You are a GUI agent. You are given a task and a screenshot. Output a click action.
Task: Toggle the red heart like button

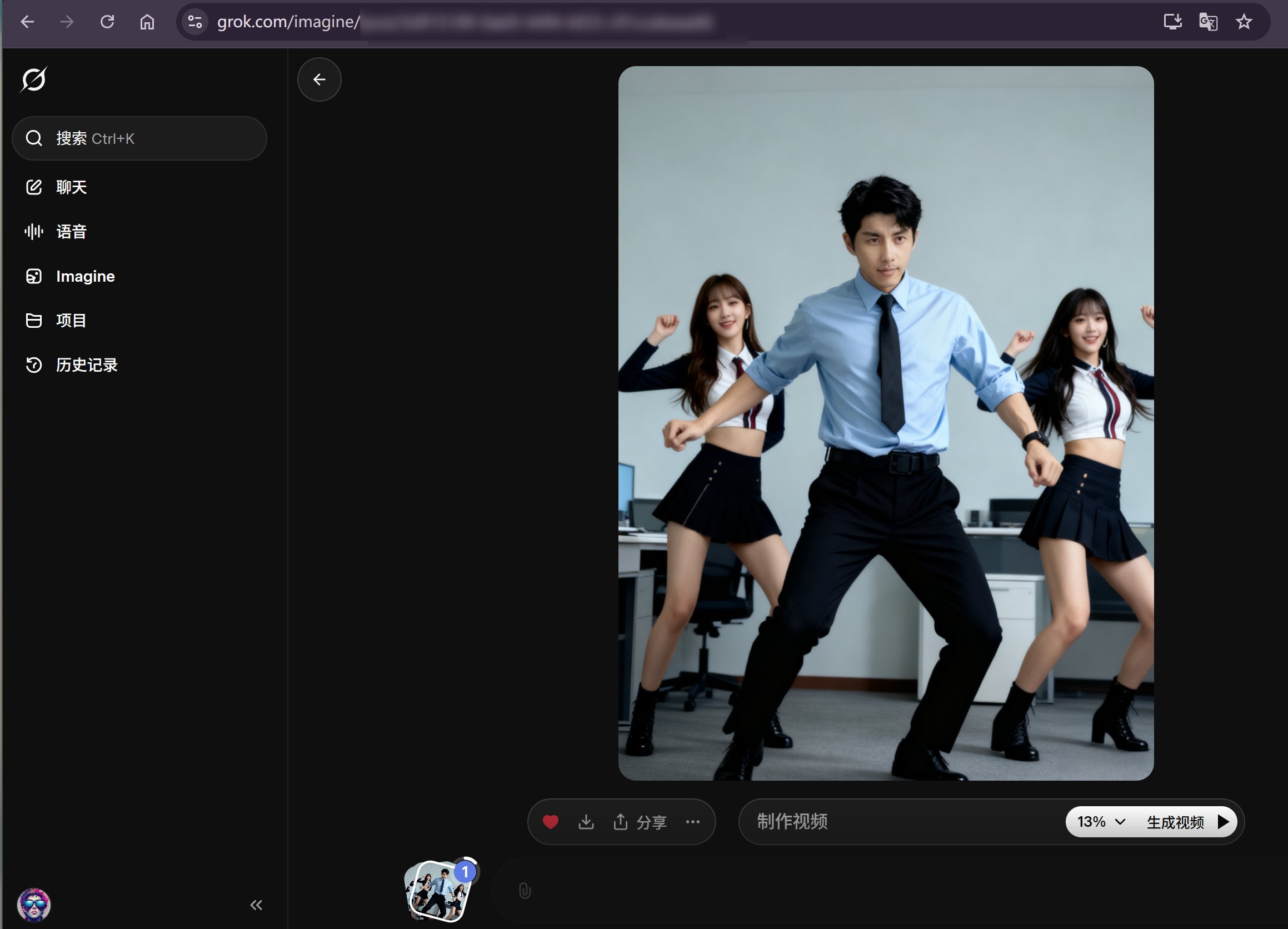pos(550,822)
